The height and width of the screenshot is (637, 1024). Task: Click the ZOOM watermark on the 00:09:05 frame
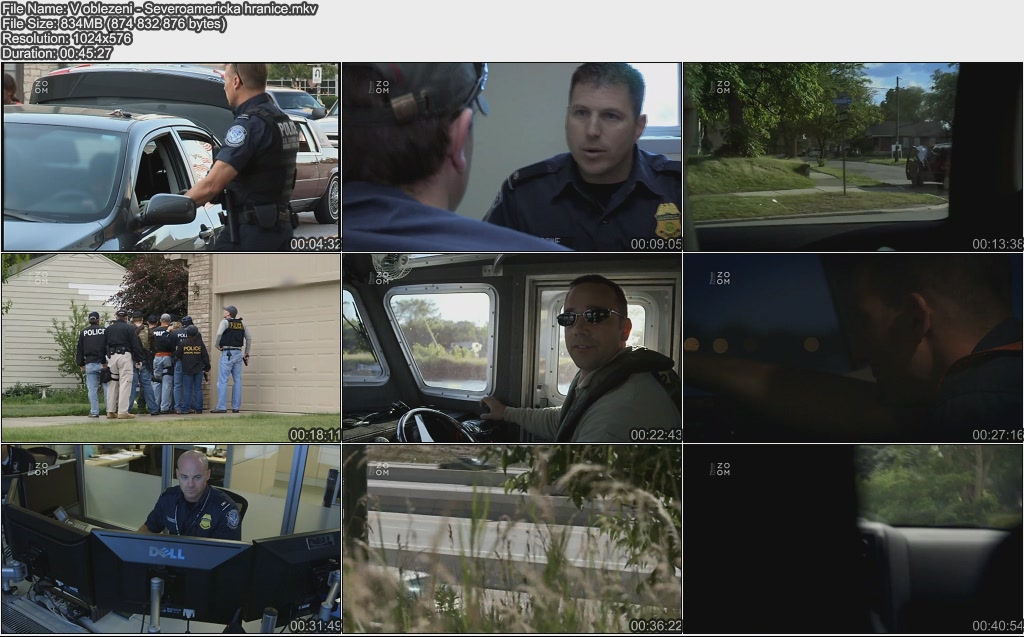(379, 87)
